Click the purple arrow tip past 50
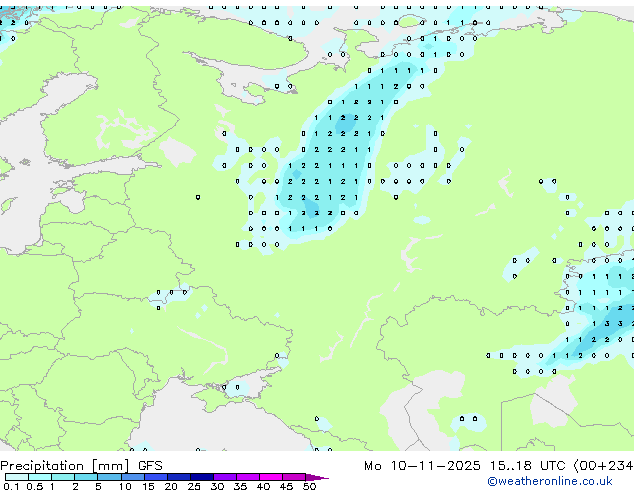 click(x=317, y=477)
